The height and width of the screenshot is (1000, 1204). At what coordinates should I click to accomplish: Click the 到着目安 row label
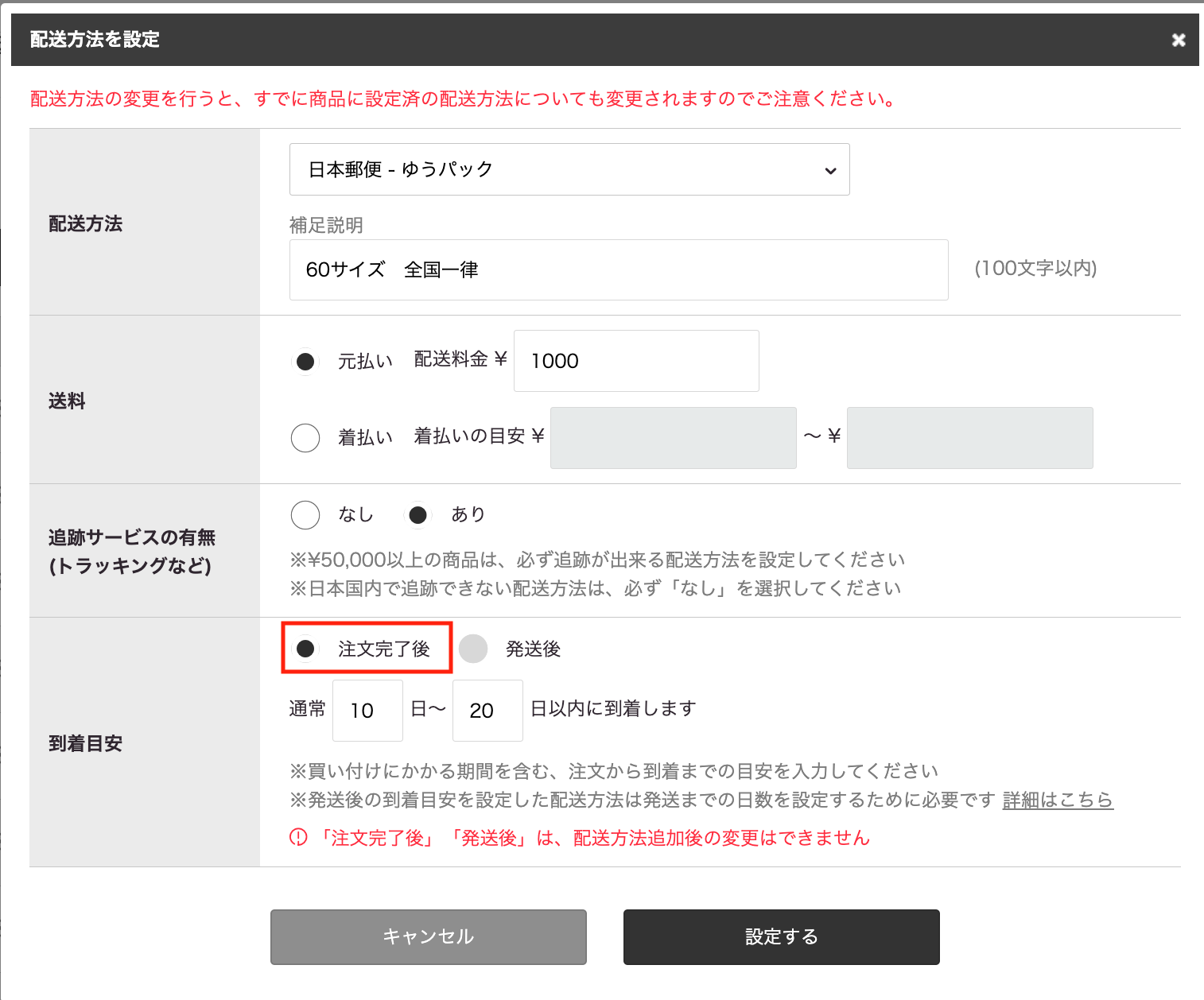pos(86,743)
